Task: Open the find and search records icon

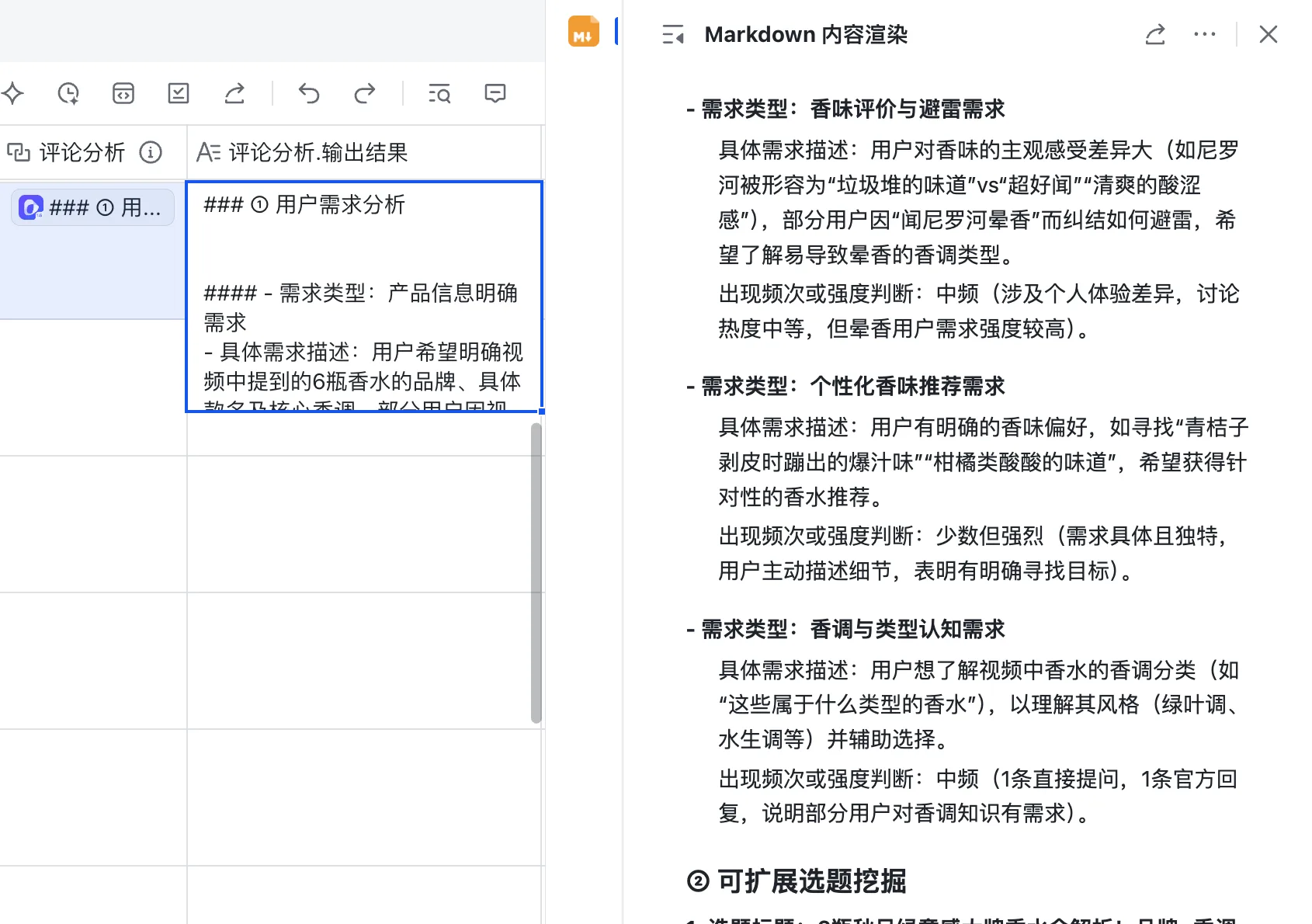Action: (439, 94)
